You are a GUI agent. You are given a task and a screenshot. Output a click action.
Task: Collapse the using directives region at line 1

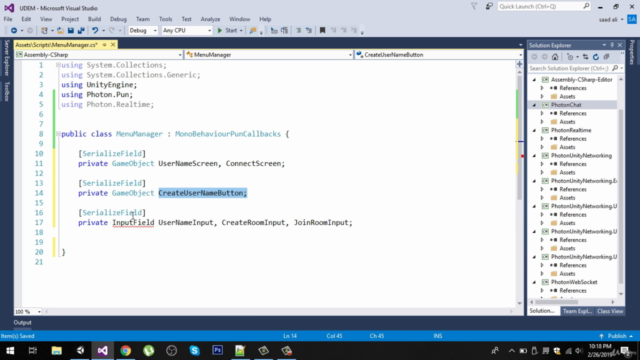pyautogui.click(x=58, y=65)
